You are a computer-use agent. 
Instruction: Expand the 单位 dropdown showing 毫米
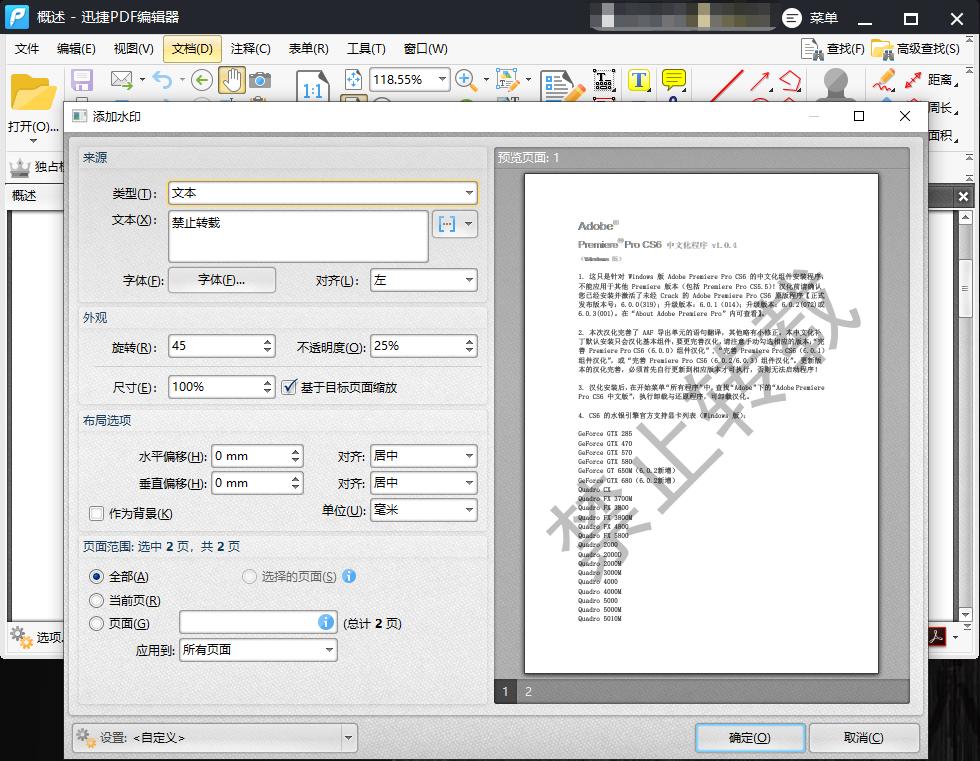tap(423, 510)
